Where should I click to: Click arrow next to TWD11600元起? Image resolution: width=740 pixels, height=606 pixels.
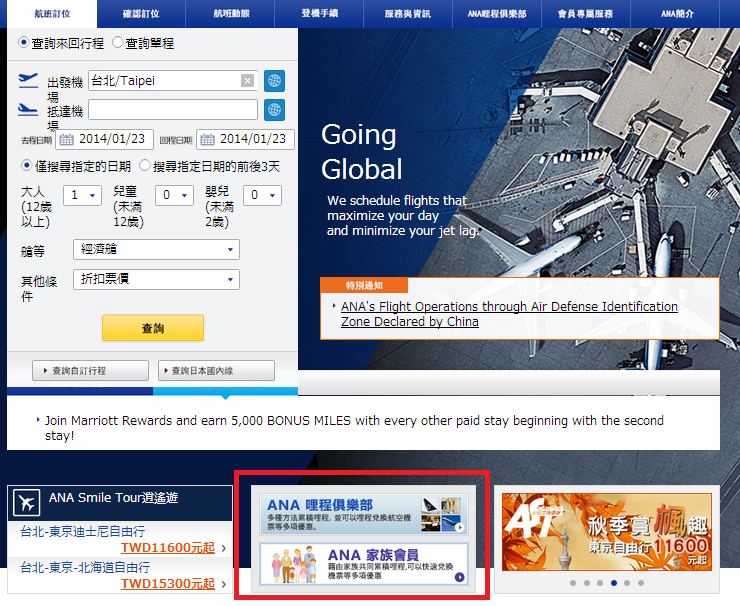(224, 548)
